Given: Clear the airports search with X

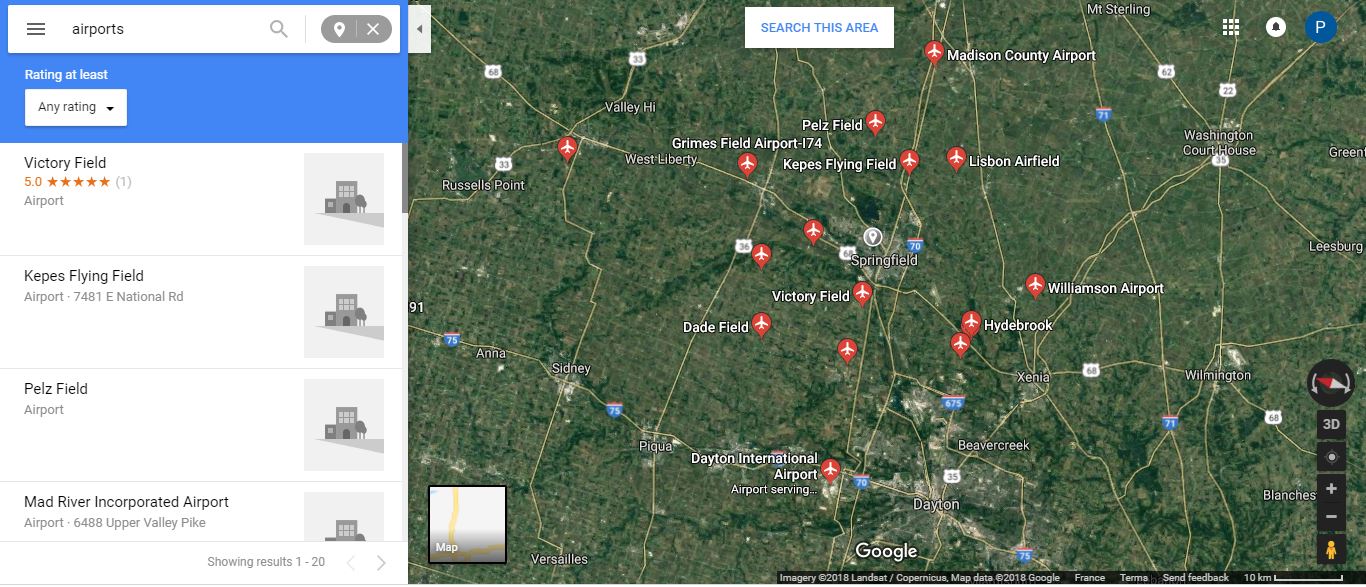Looking at the screenshot, I should click(x=373, y=29).
